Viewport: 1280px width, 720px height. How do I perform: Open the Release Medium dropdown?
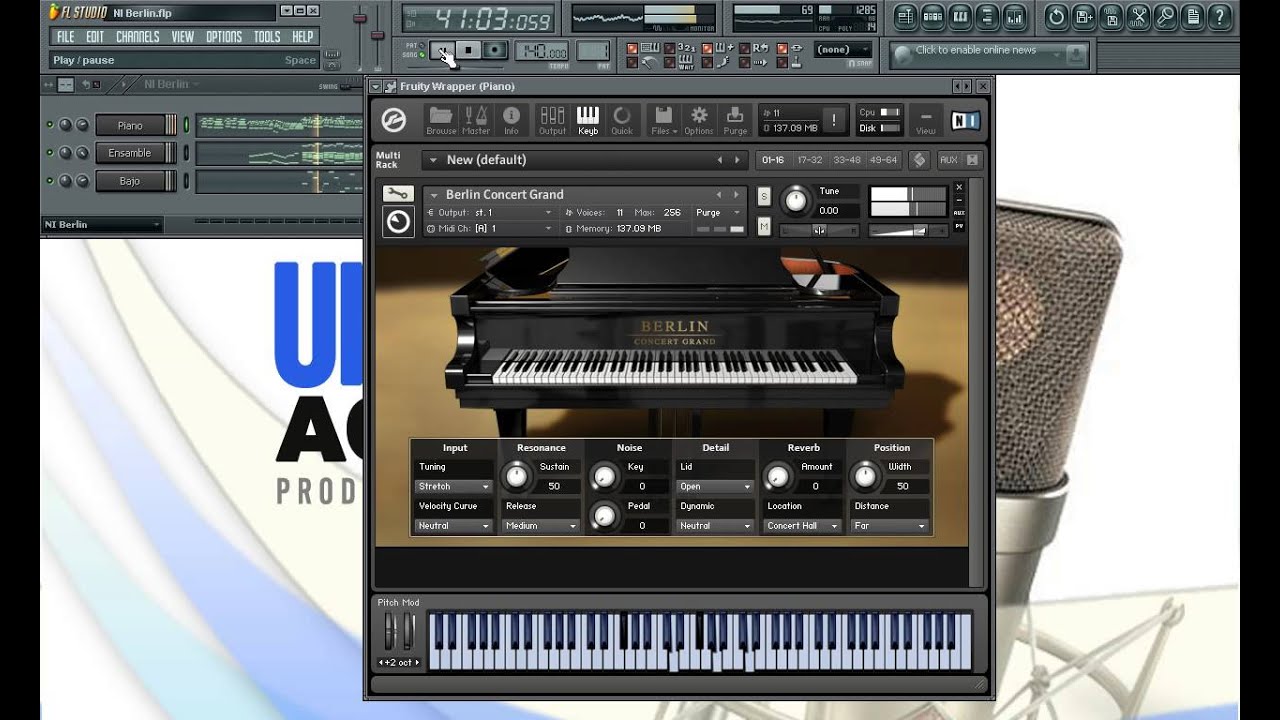tap(541, 526)
